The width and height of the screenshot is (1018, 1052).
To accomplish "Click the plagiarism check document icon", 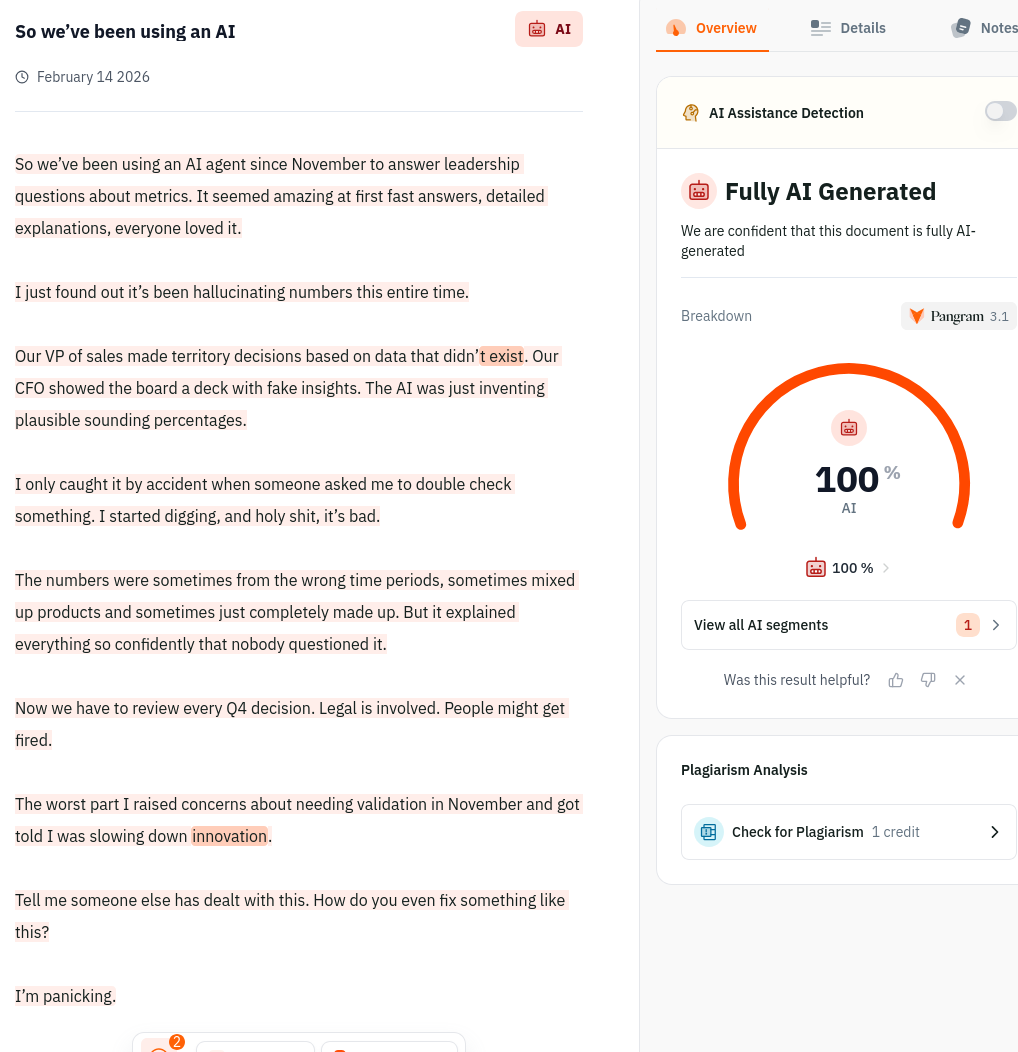I will [709, 832].
